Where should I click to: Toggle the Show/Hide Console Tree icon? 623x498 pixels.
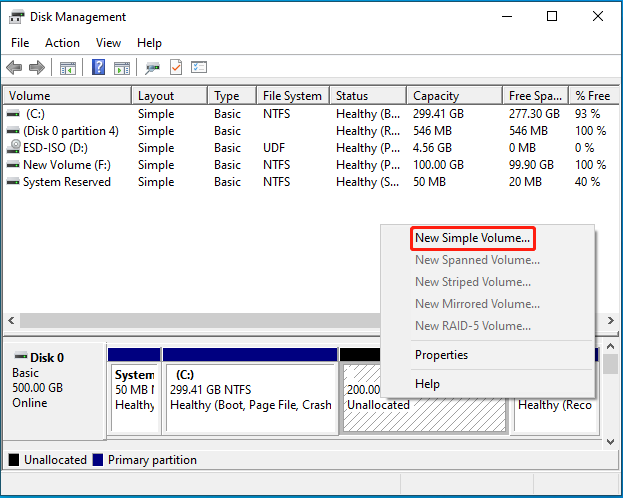click(68, 68)
